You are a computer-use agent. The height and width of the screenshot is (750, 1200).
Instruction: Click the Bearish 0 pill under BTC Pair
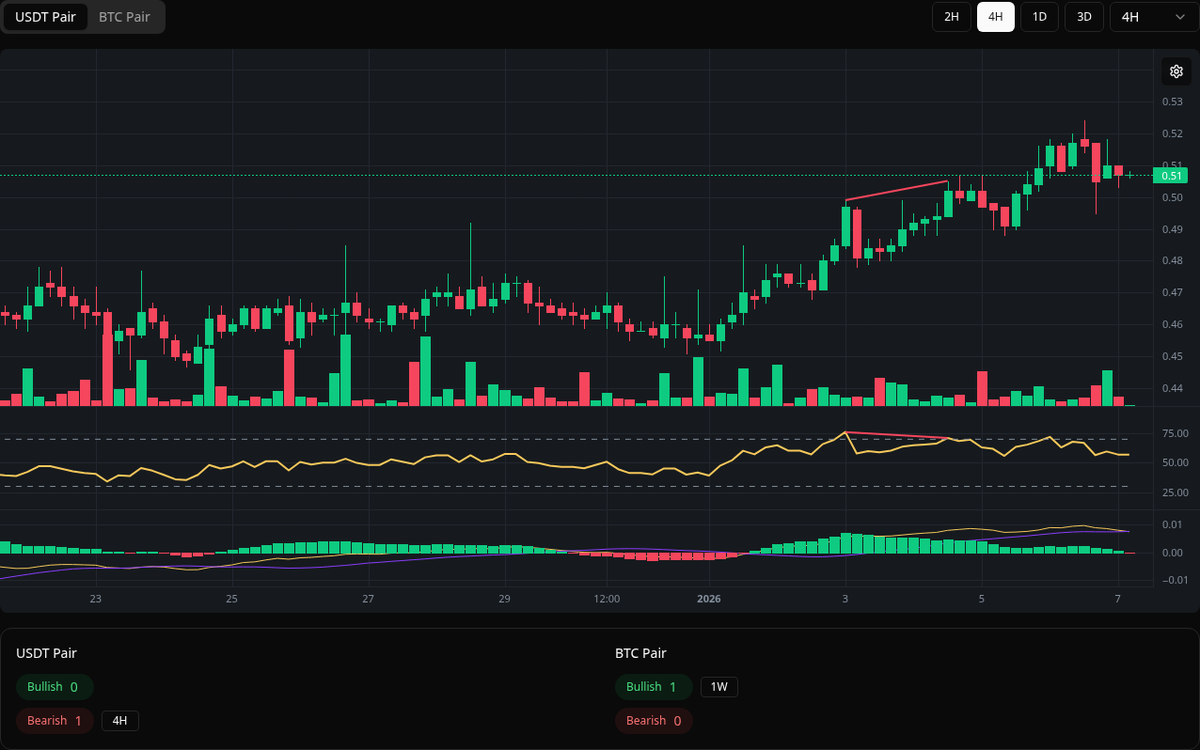click(653, 720)
